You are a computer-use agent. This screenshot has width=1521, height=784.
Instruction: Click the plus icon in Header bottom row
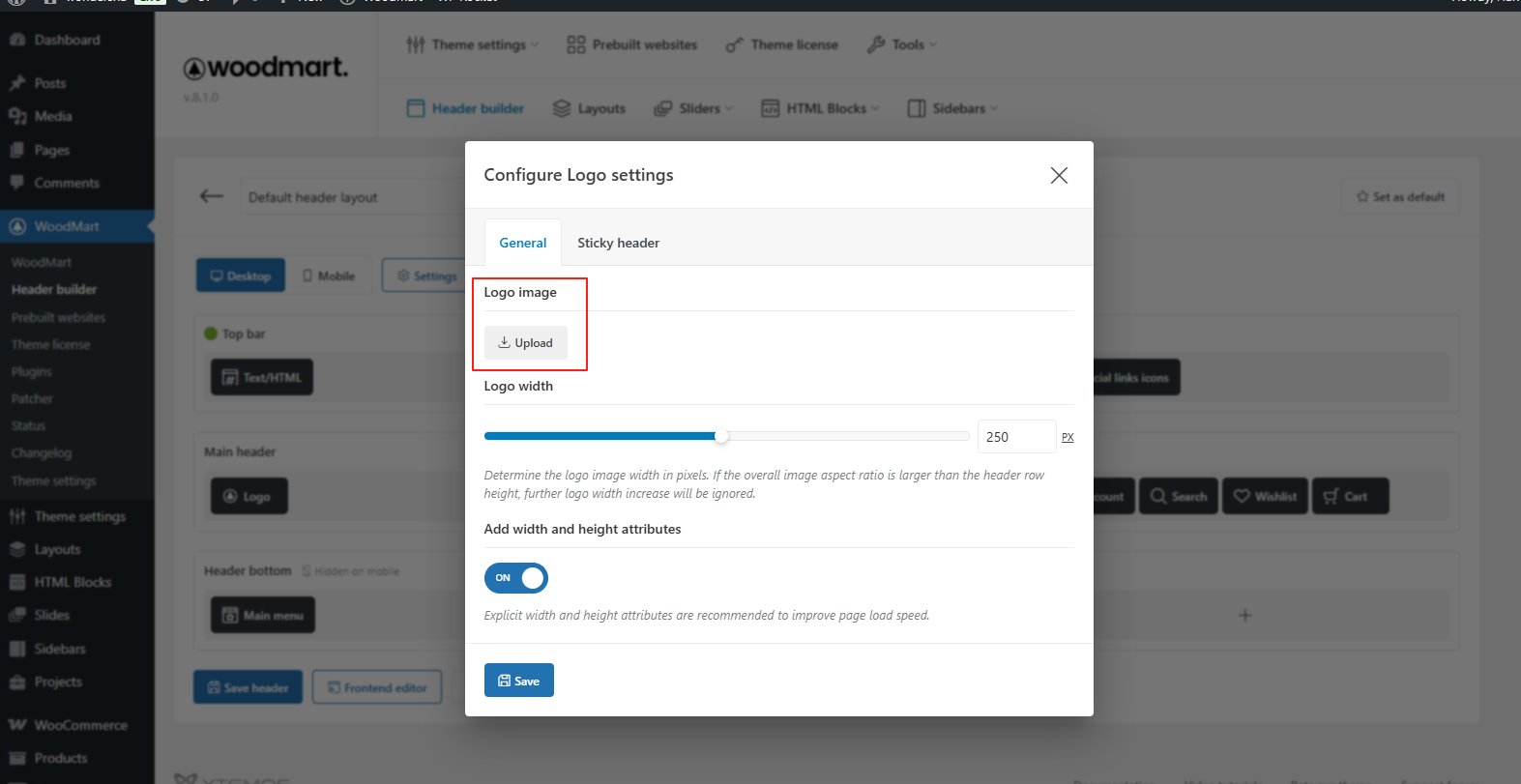(1244, 616)
